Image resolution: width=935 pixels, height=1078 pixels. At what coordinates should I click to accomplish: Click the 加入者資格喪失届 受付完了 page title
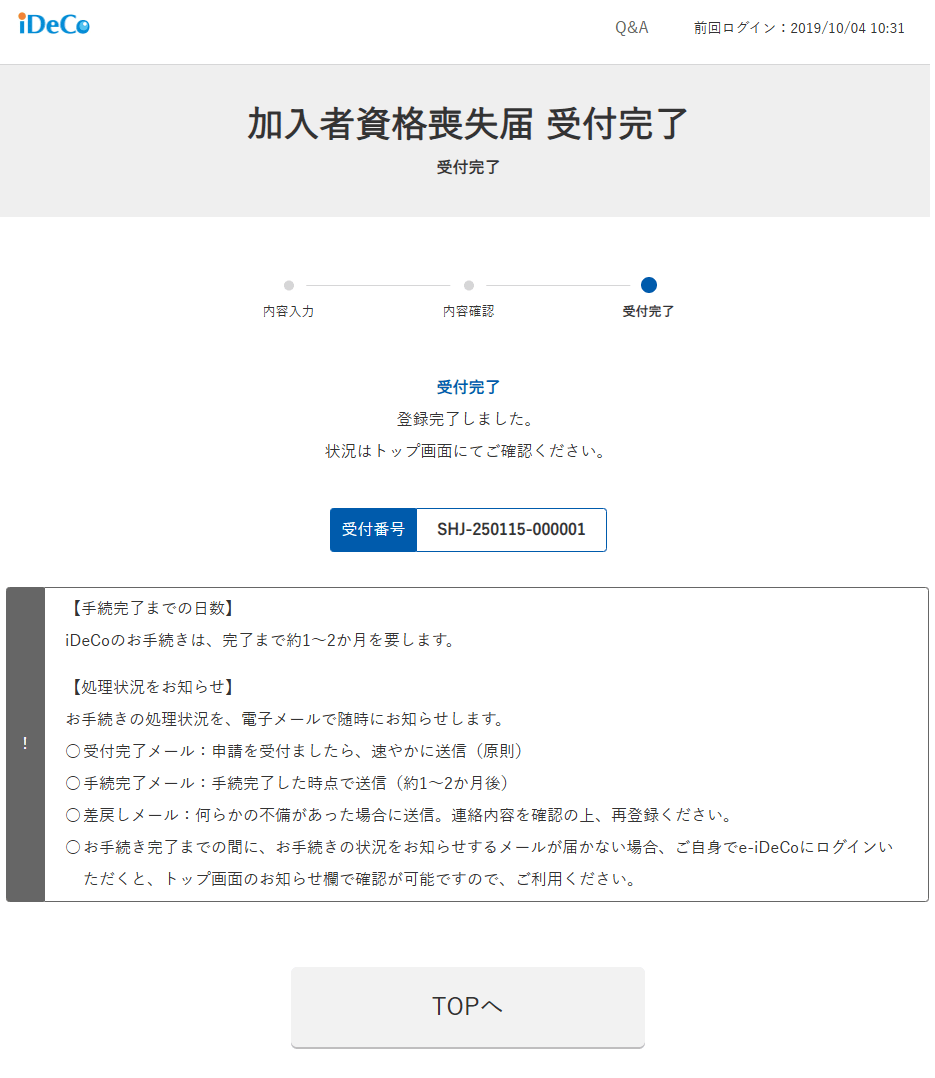point(468,124)
